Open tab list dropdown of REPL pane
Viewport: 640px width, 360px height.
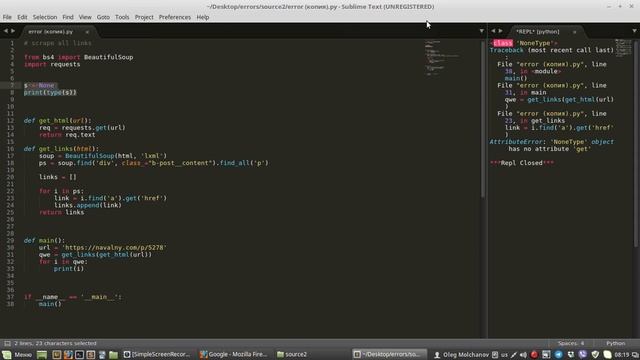pos(634,31)
